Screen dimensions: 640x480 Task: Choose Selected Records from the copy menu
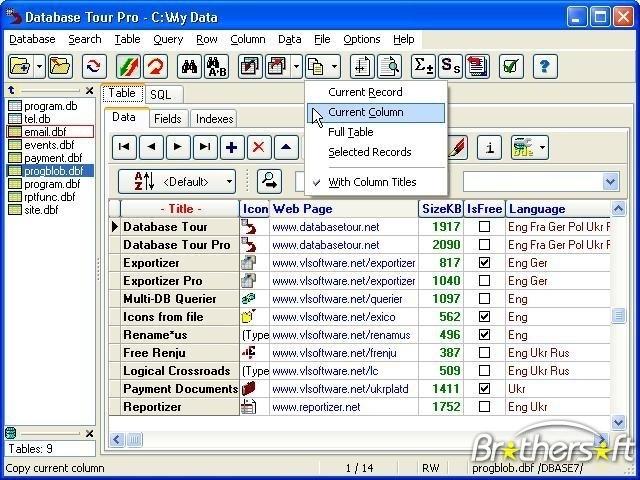376,152
